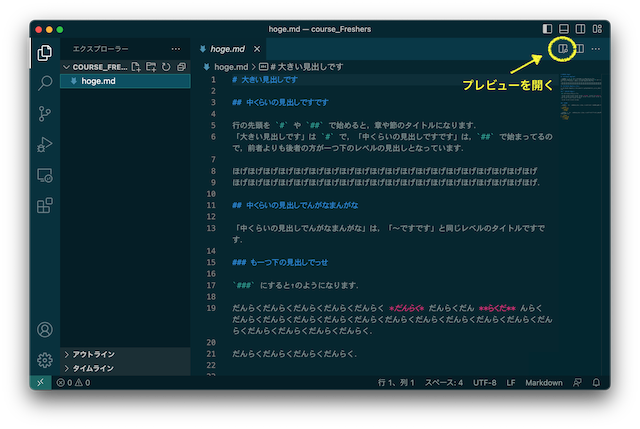Open preview to the side icon
This screenshot has width=640, height=429.
coord(563,49)
